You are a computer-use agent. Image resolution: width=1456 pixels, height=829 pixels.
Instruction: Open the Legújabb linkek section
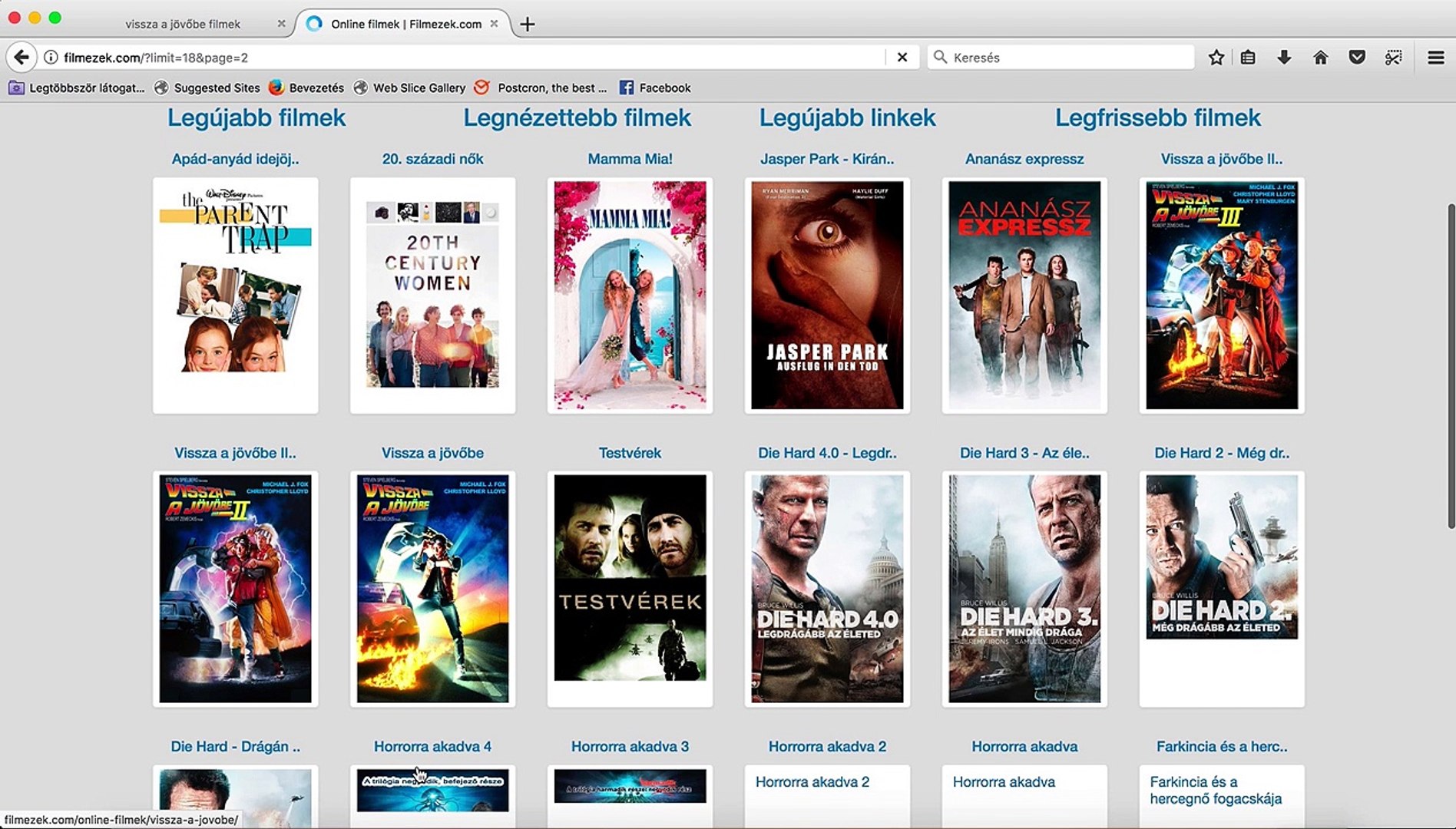click(848, 117)
